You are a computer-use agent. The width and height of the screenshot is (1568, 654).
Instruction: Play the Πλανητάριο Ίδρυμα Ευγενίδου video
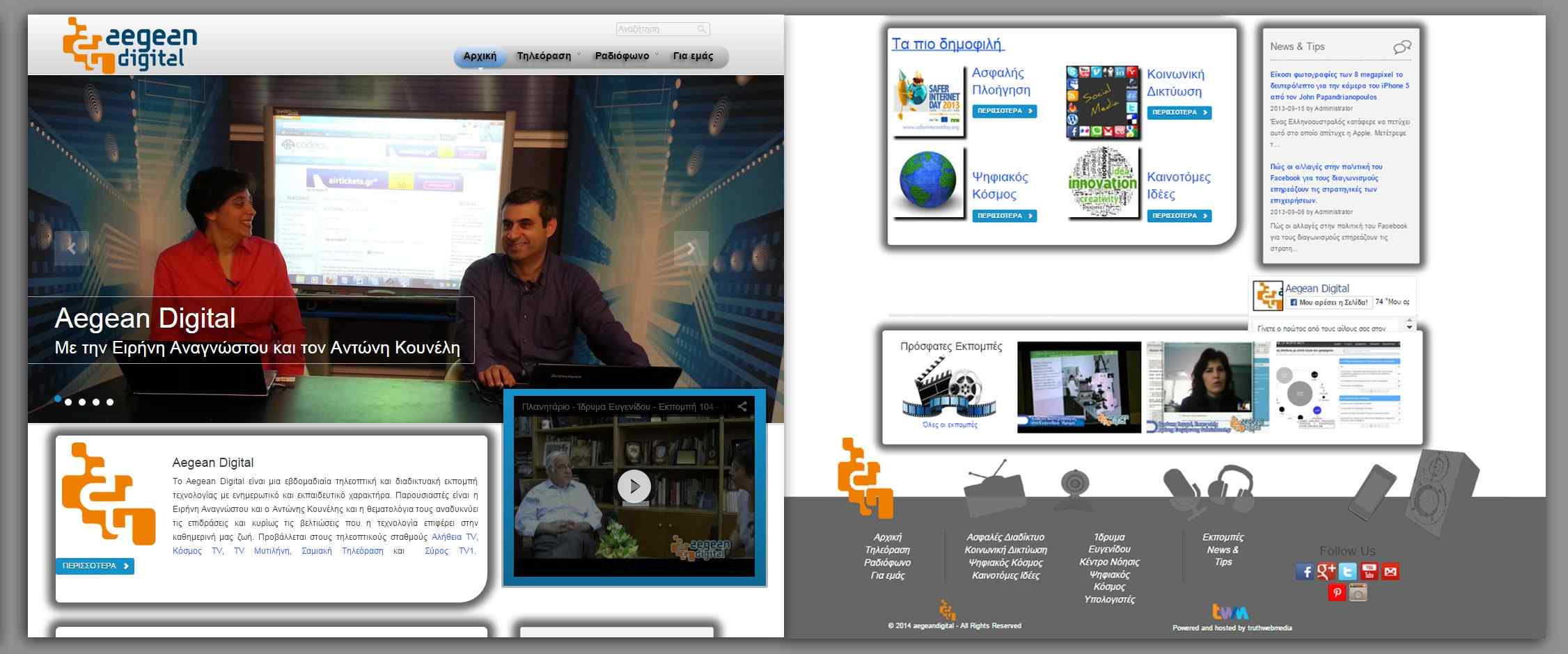click(634, 486)
